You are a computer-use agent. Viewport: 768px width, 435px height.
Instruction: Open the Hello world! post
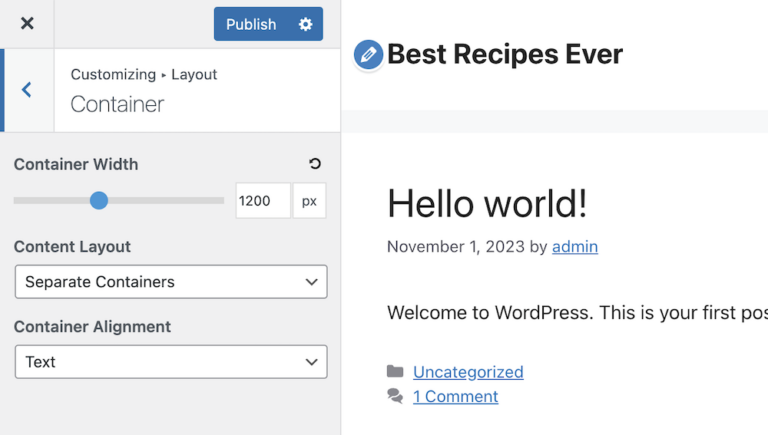point(487,204)
